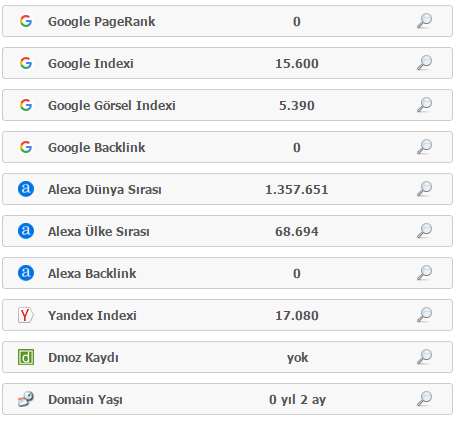Select the Google Indexi label
The height and width of the screenshot is (422, 456).
pyautogui.click(x=91, y=63)
